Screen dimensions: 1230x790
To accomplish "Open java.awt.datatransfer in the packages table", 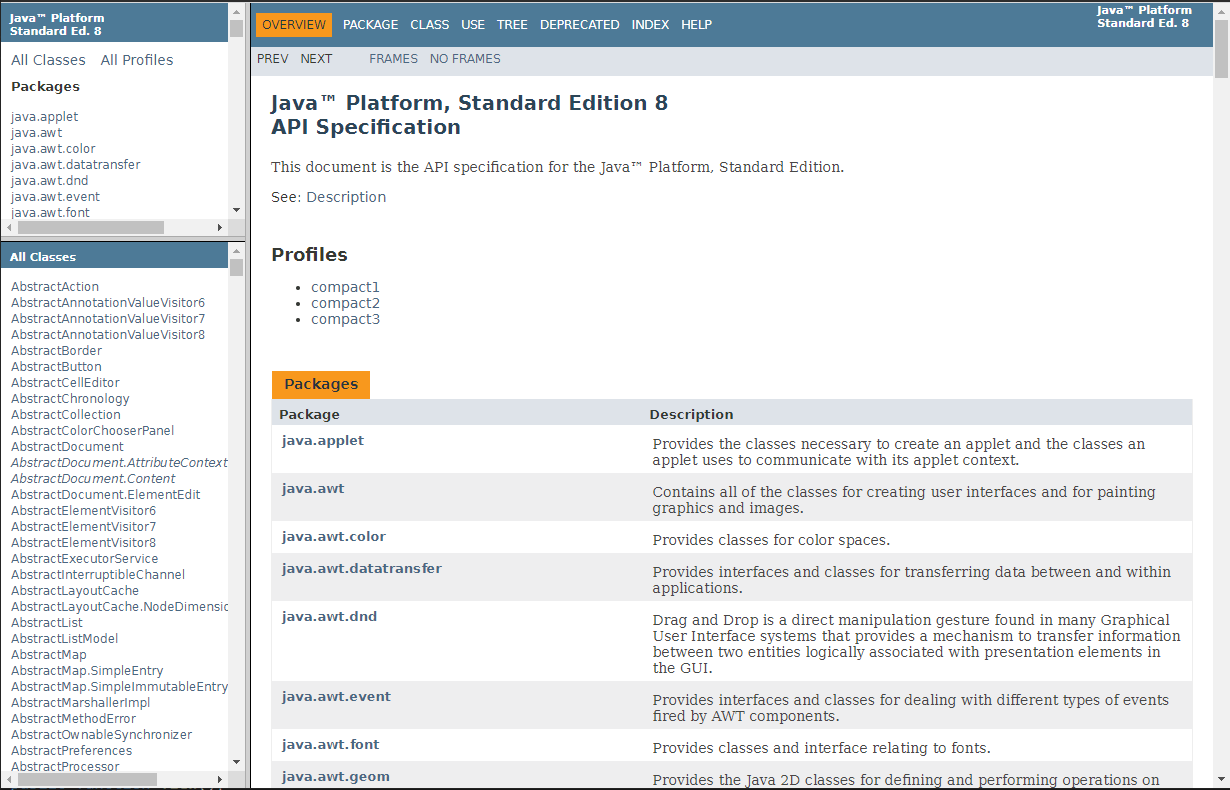I will 362,569.
